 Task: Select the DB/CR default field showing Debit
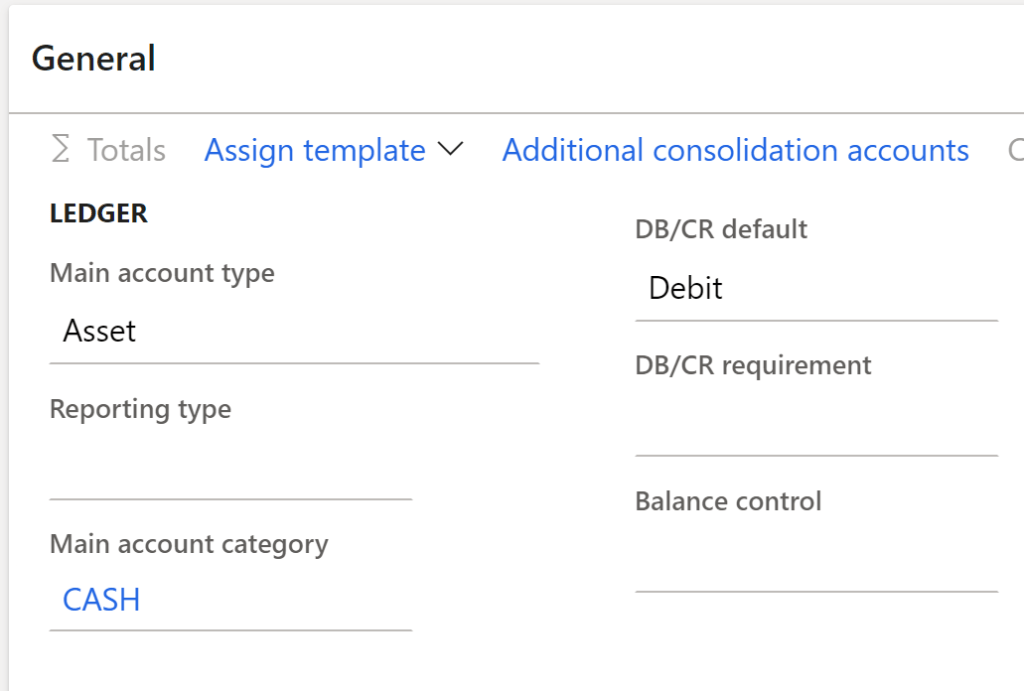pos(815,289)
